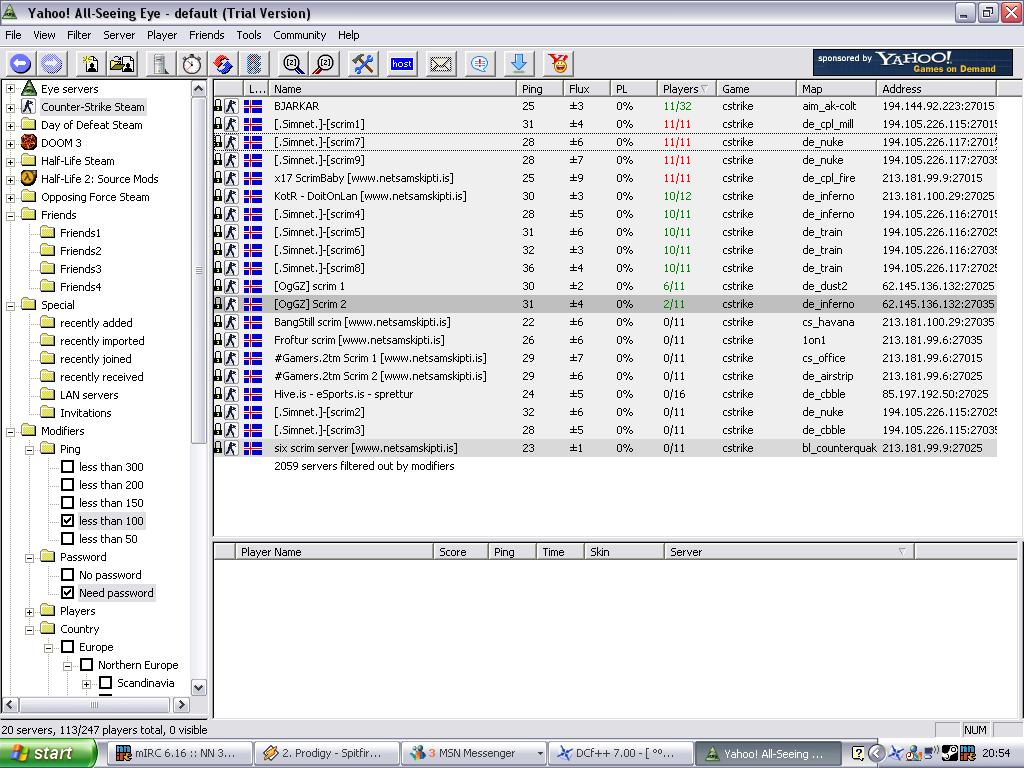Click the Windows Start button
The image size is (1024, 768).
pos(49,753)
